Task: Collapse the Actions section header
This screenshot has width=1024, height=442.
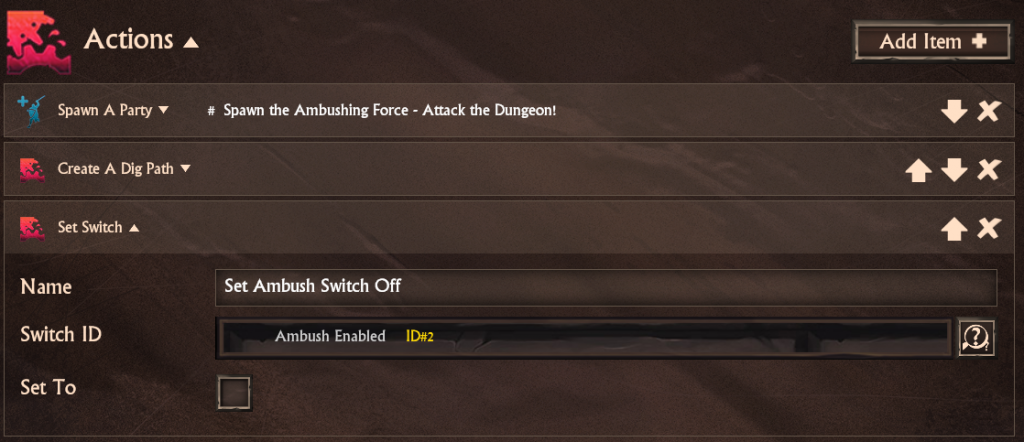Action: tap(140, 40)
